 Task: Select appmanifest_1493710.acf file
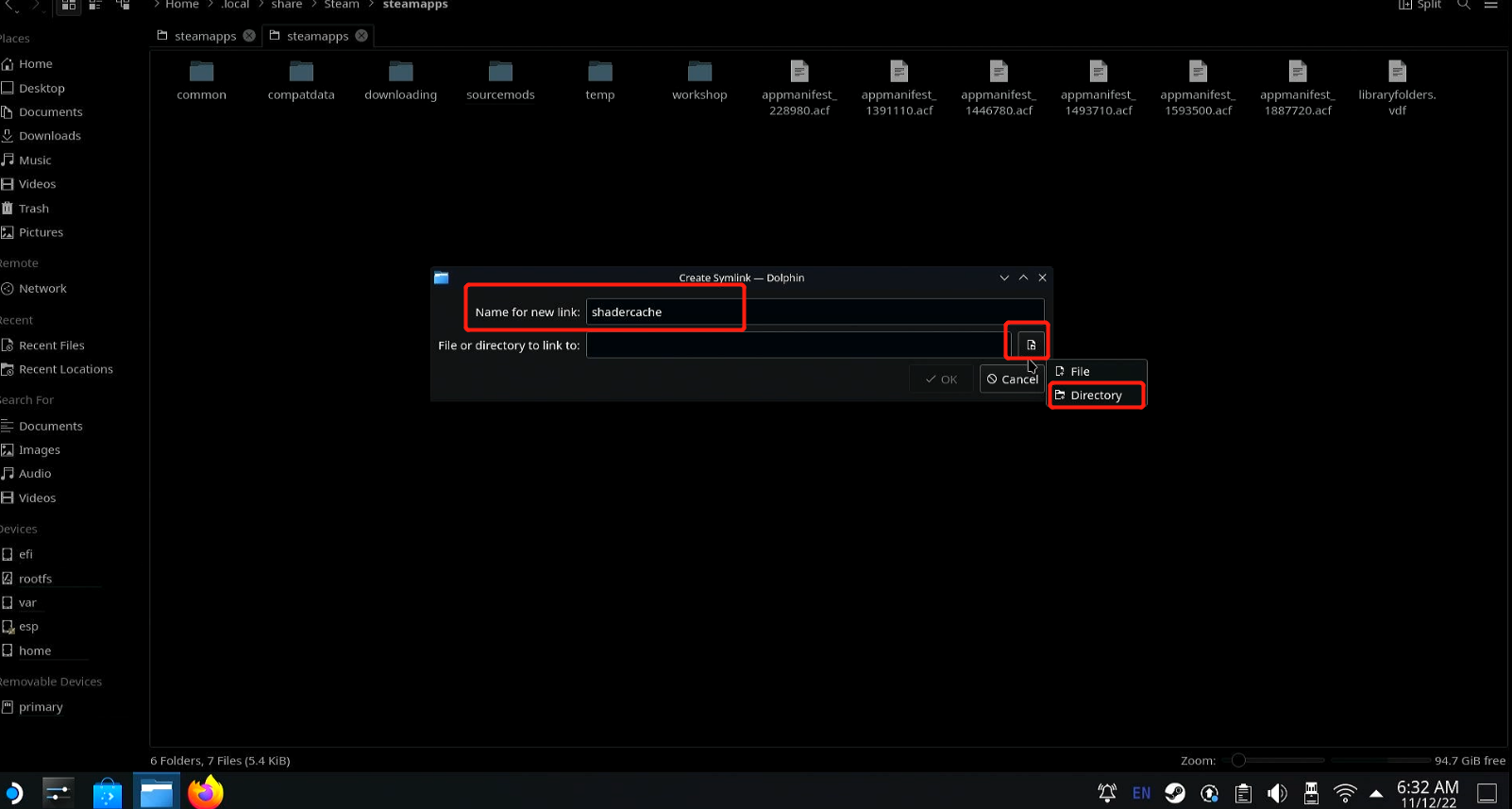1099,89
